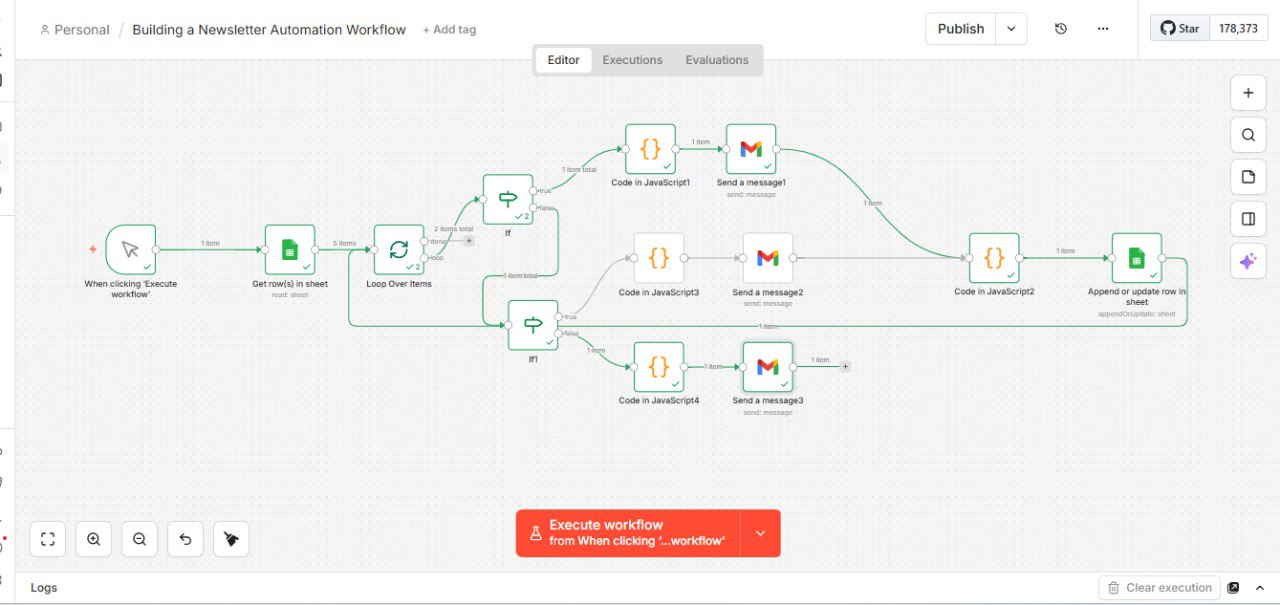Open the Loop Over Items node
The height and width of the screenshot is (605, 1280).
(x=399, y=249)
